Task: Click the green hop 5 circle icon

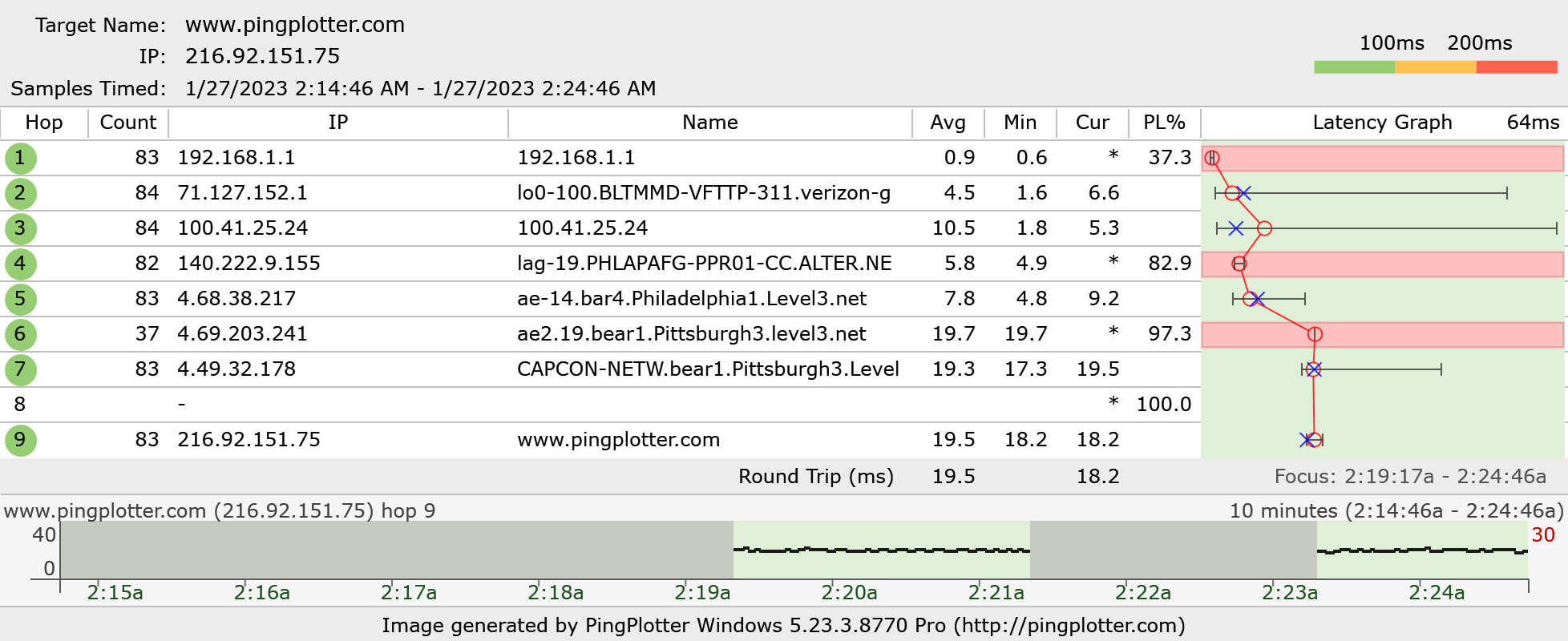Action: point(20,299)
